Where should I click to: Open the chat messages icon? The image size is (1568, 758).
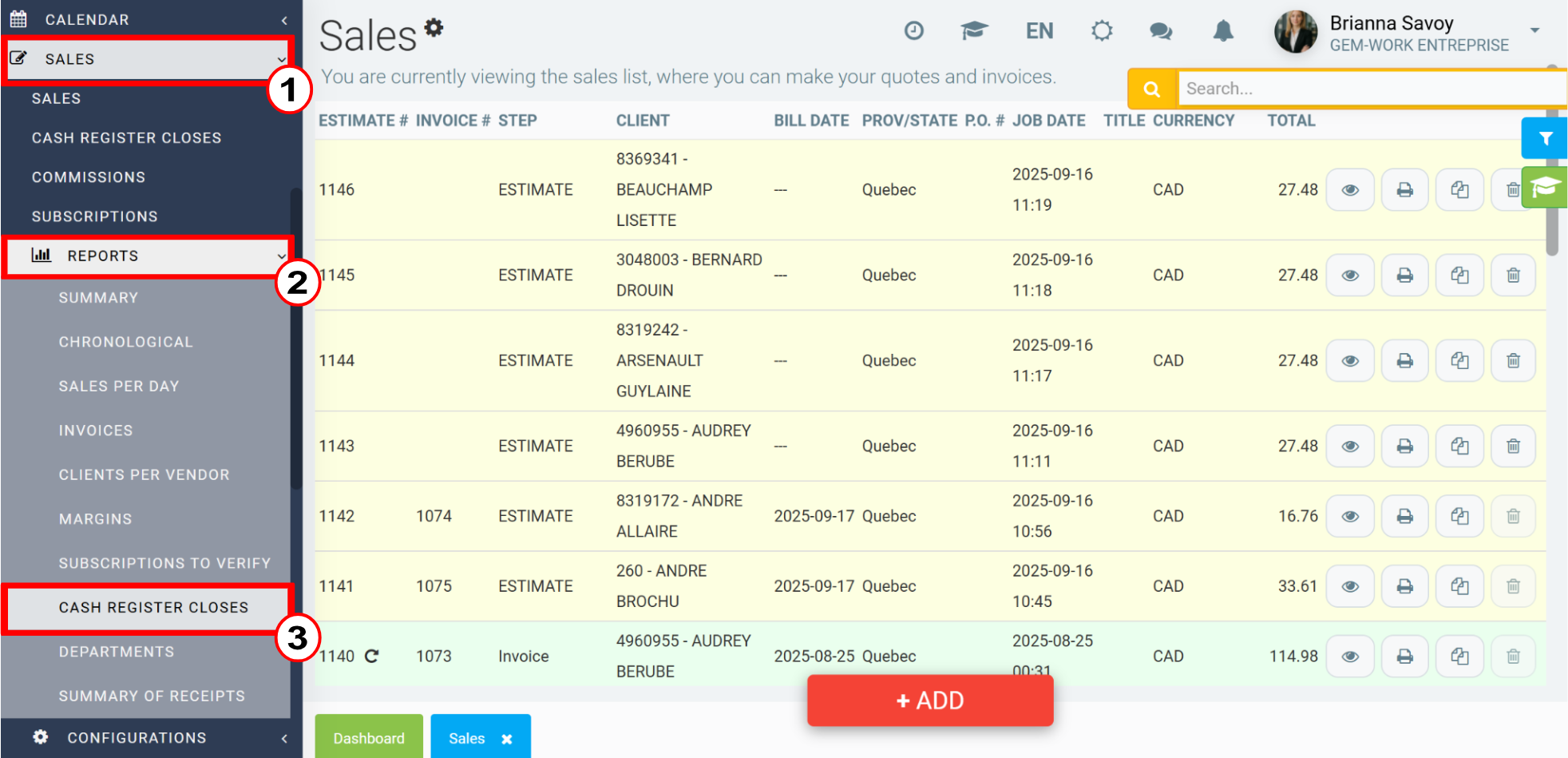click(x=1161, y=31)
